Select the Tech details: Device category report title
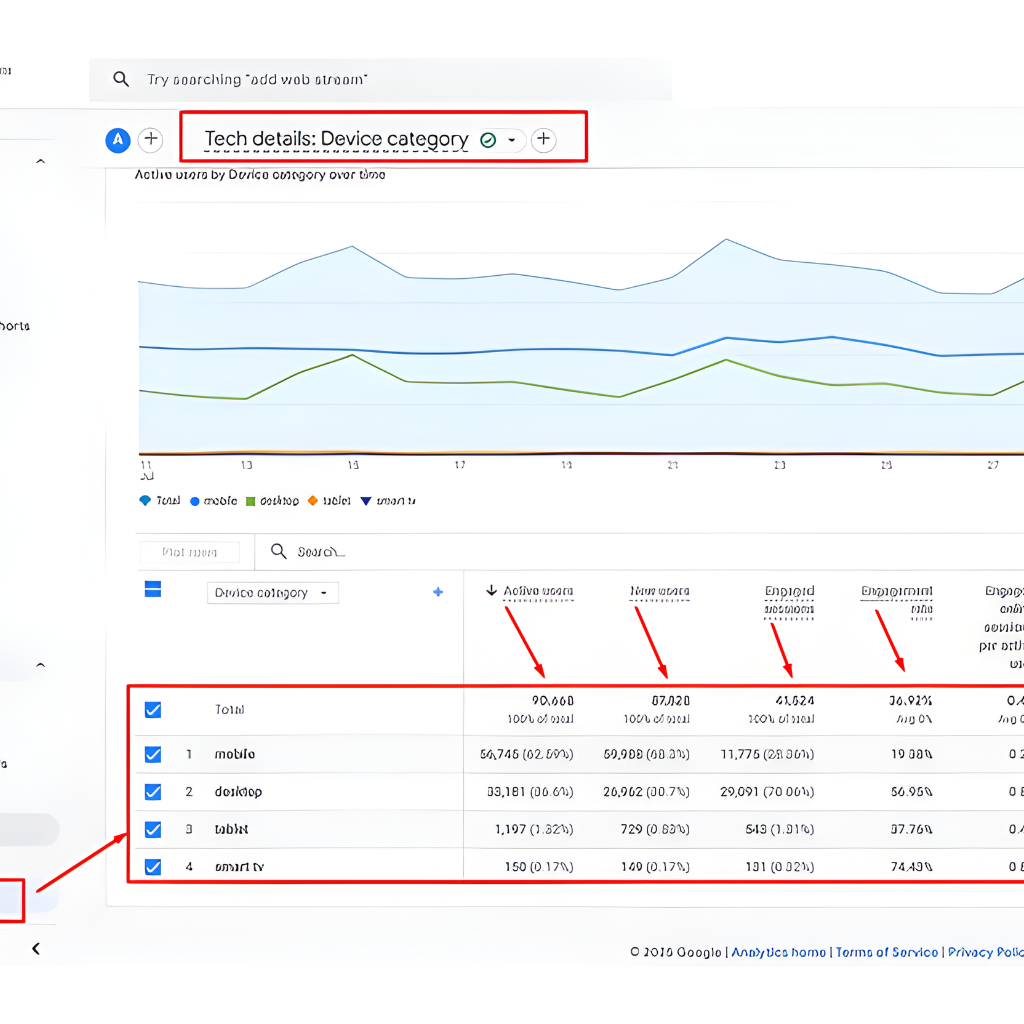 pos(336,139)
